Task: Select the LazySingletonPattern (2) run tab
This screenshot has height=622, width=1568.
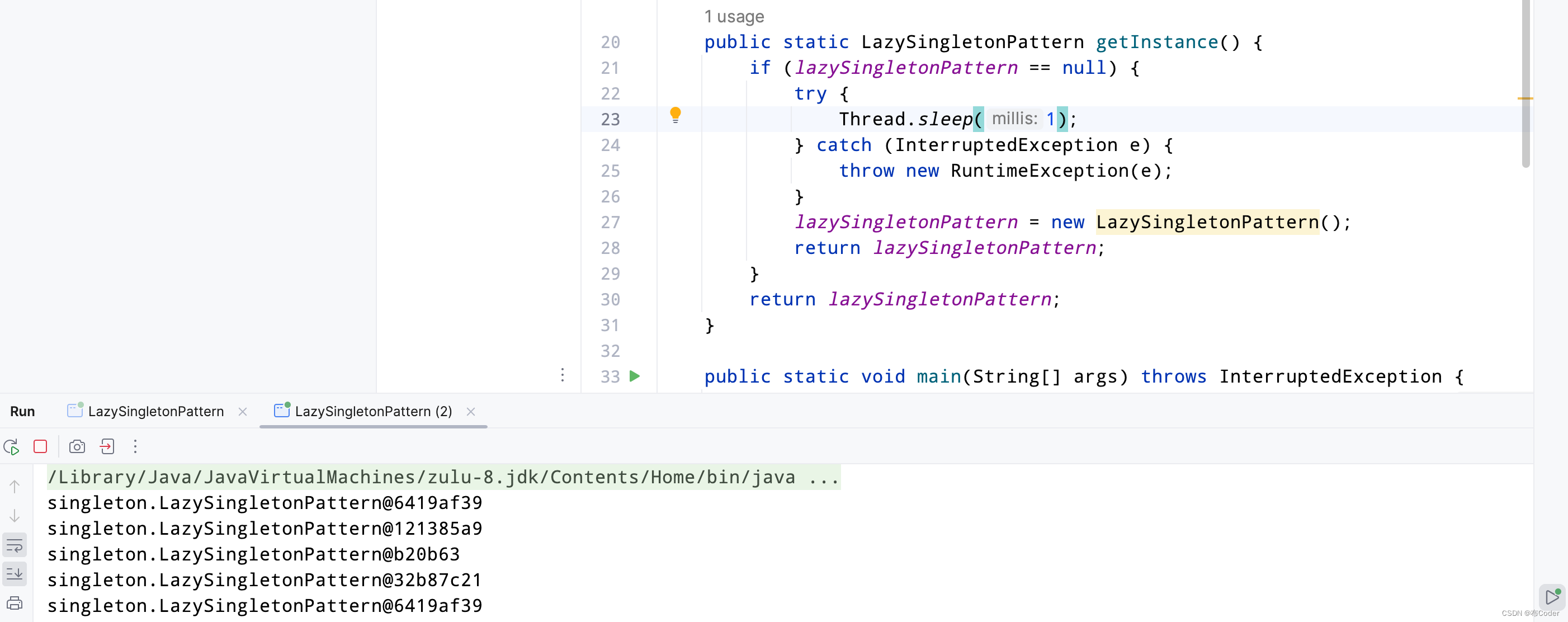Action: 372,412
